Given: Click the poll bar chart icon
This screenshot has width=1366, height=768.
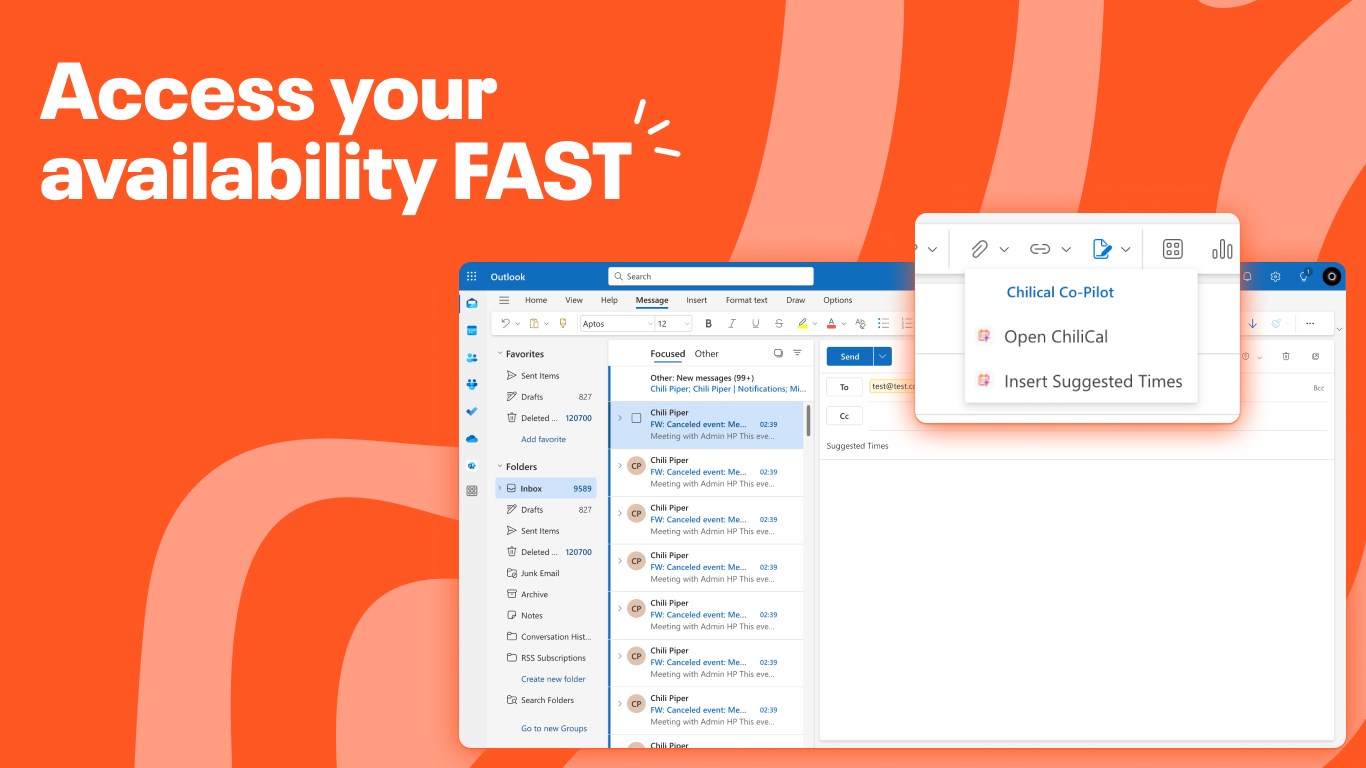Looking at the screenshot, I should click(x=1222, y=249).
